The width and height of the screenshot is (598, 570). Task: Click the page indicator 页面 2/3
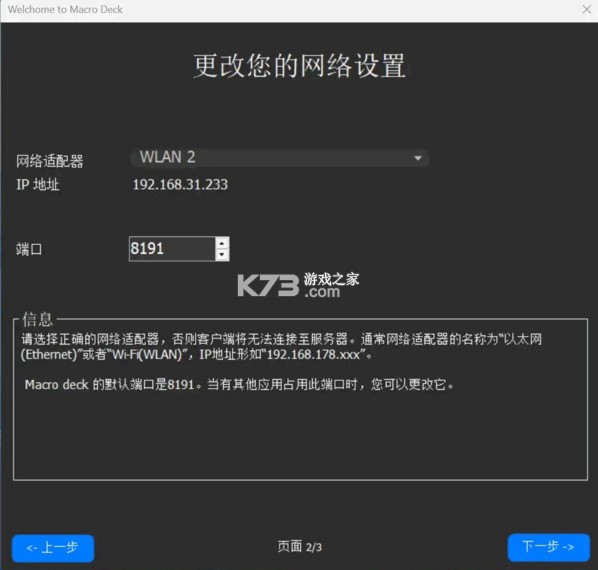(299, 547)
